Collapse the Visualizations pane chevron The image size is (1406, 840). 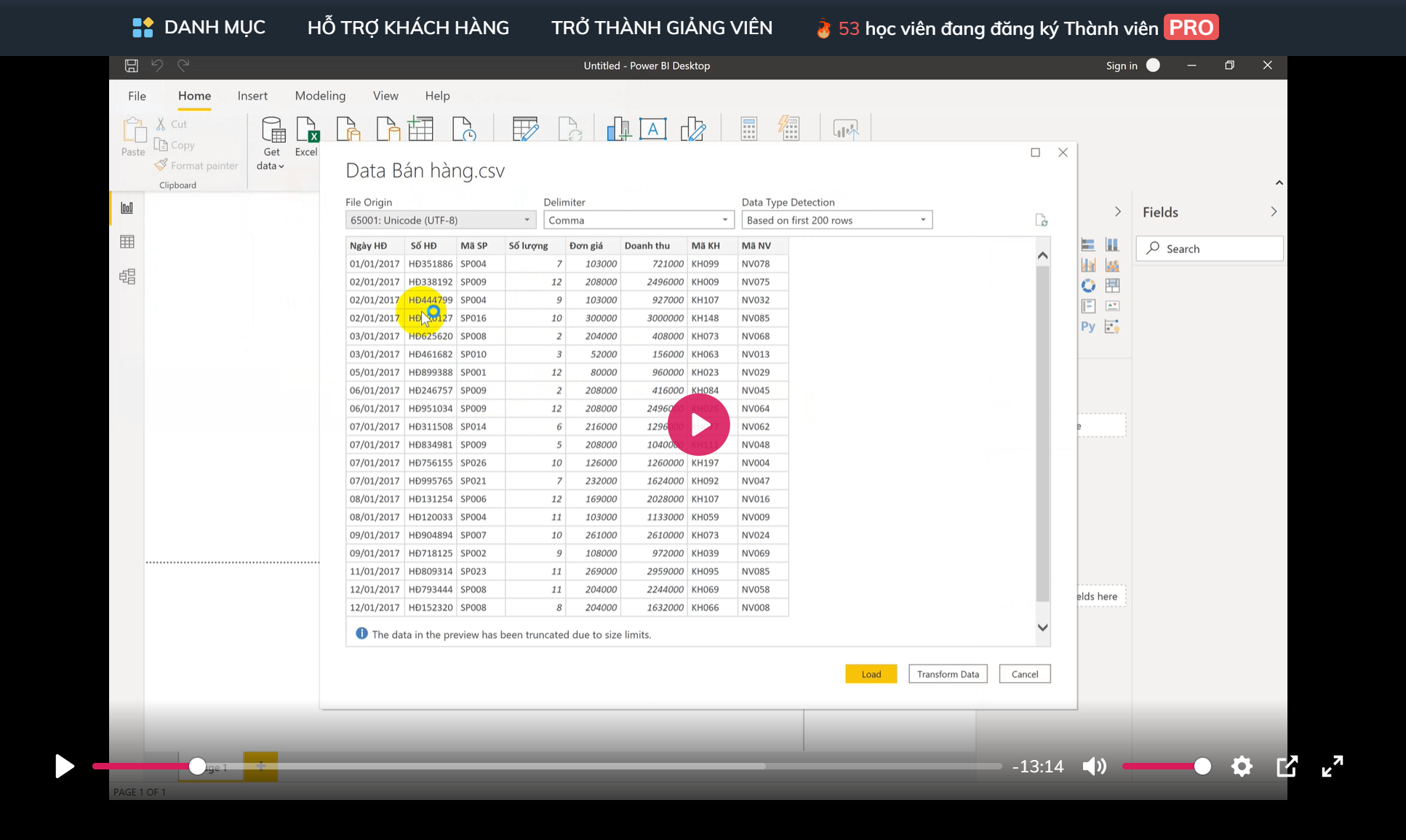pyautogui.click(x=1118, y=212)
